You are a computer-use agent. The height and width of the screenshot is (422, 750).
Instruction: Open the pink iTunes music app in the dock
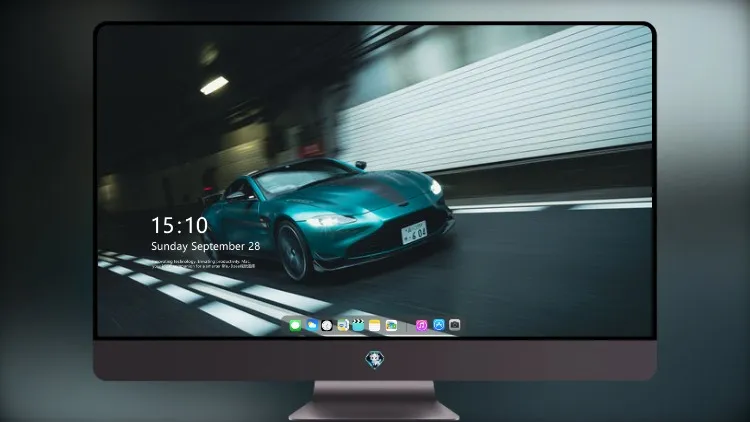(421, 326)
